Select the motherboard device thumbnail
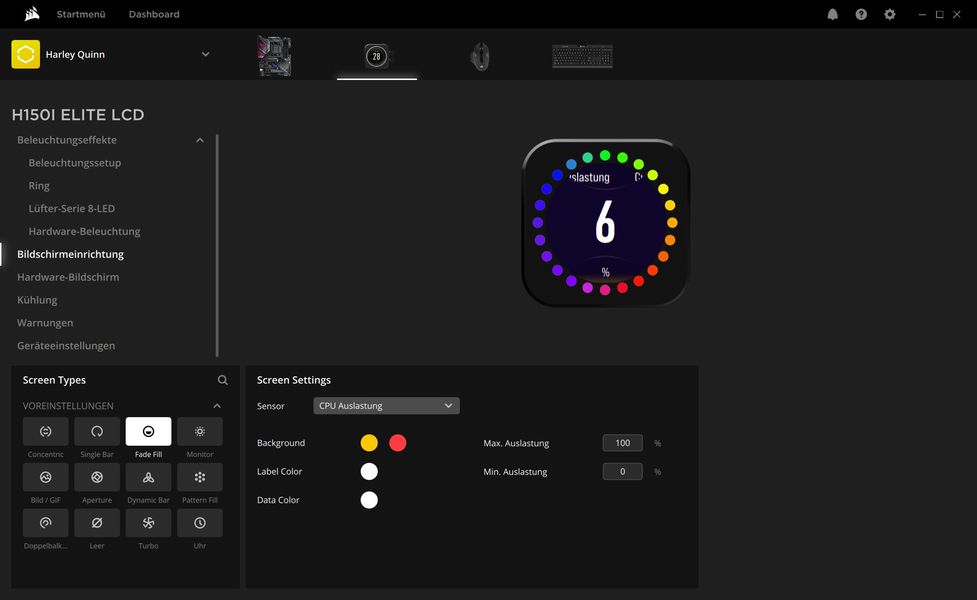977x600 pixels. [x=274, y=56]
